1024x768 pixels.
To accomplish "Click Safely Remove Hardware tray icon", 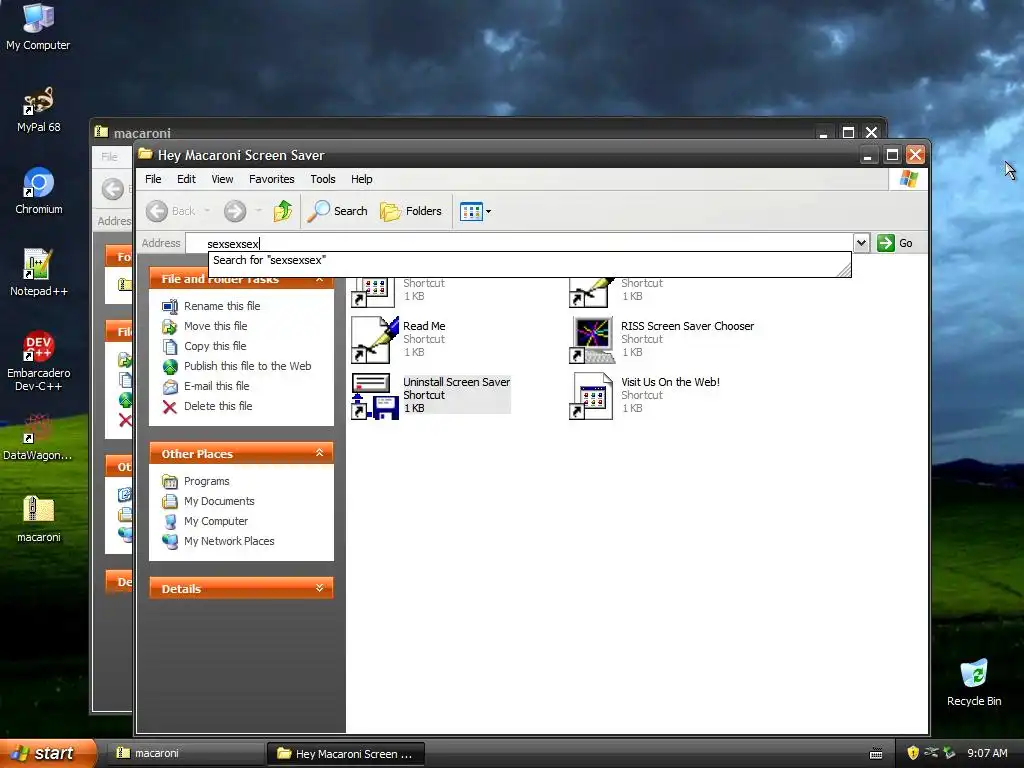I will point(949,753).
